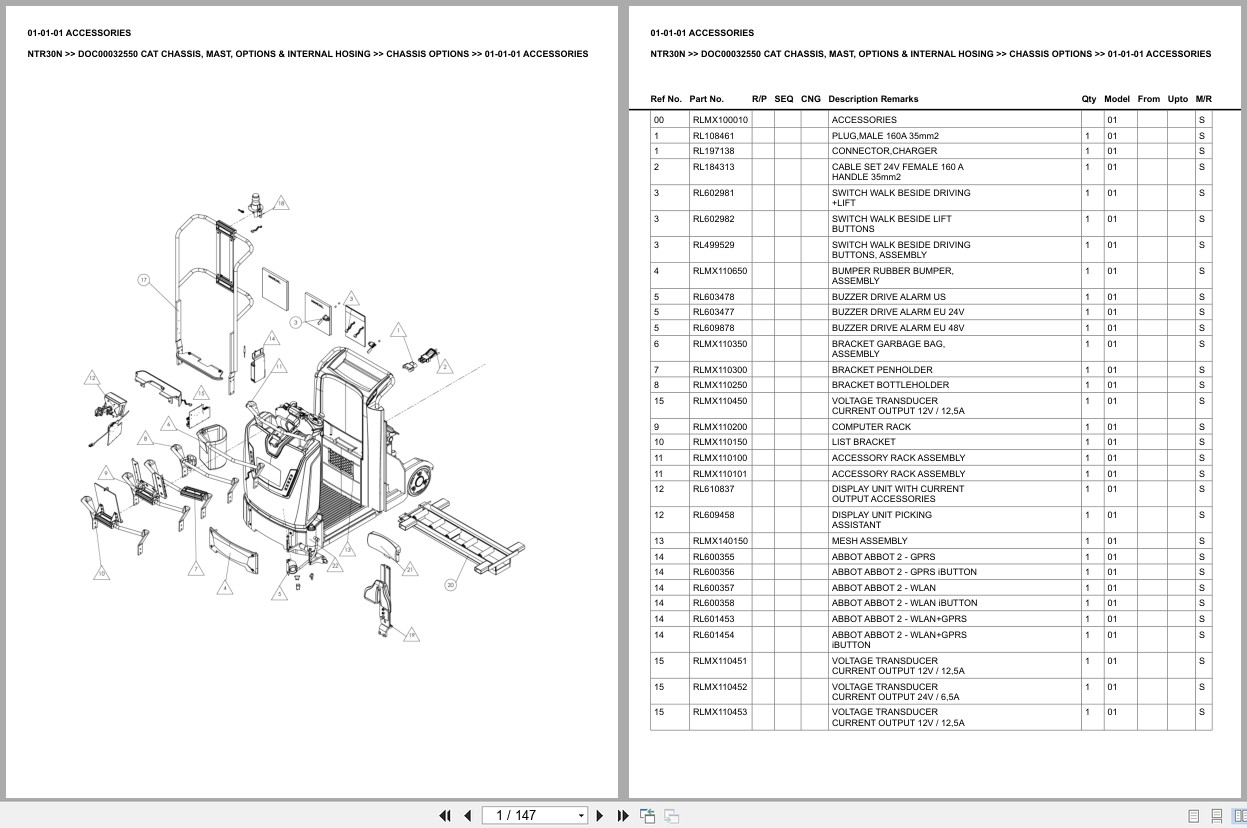Image resolution: width=1247 pixels, height=828 pixels.
Task: Switch to single page view mode
Action: click(1195, 816)
